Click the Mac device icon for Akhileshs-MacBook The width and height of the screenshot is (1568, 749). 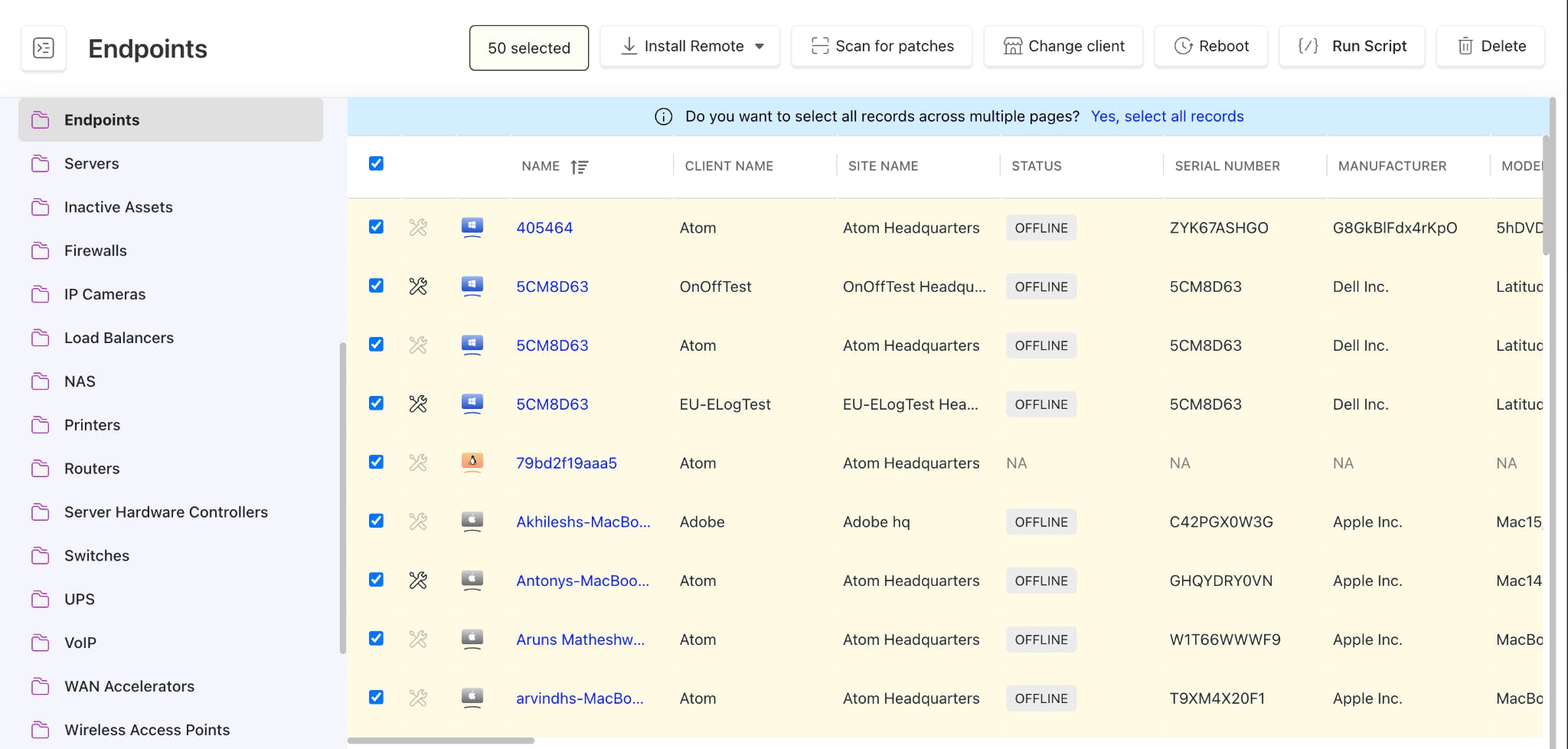[x=472, y=522]
